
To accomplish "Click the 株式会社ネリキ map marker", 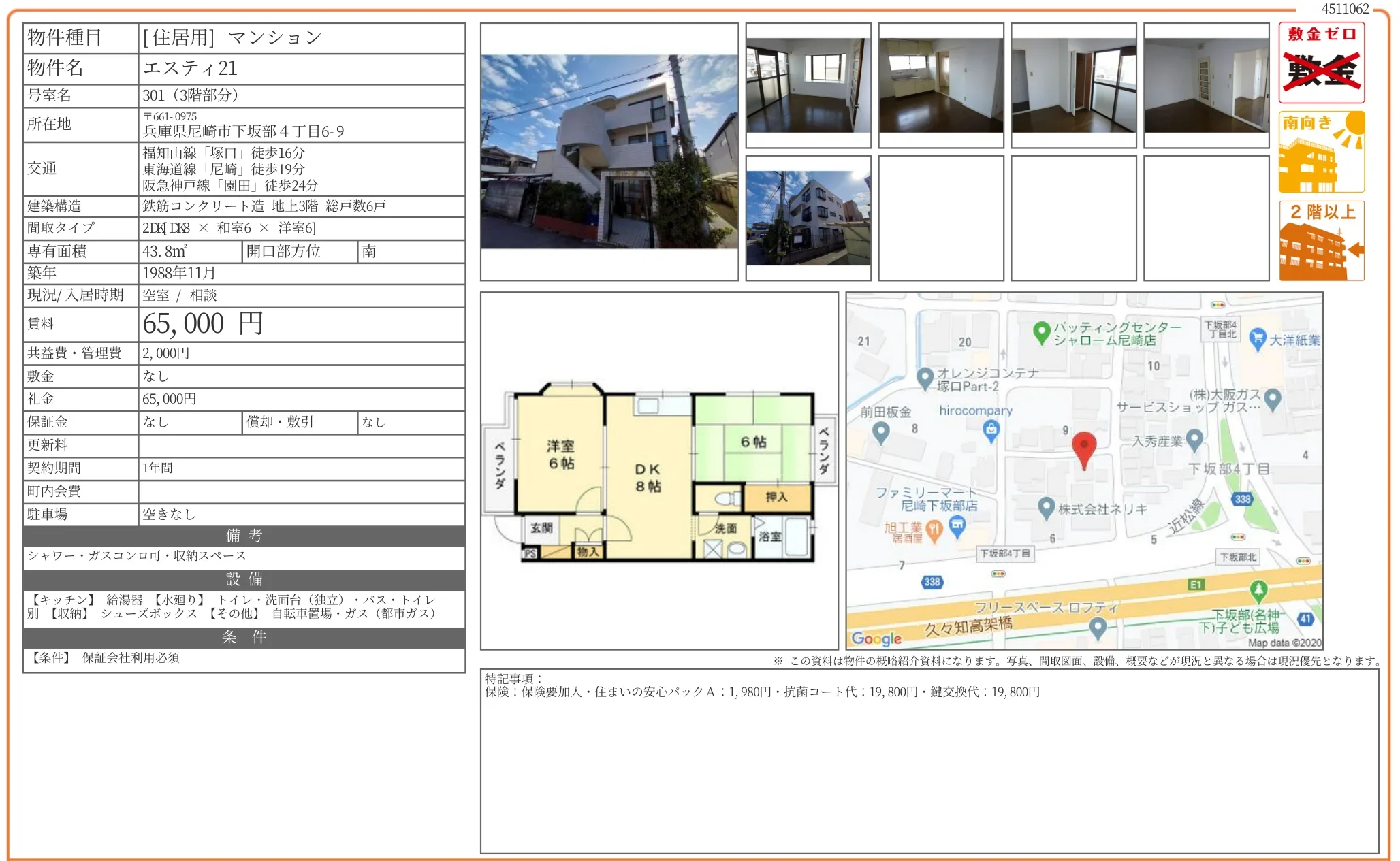I will pos(1046,507).
